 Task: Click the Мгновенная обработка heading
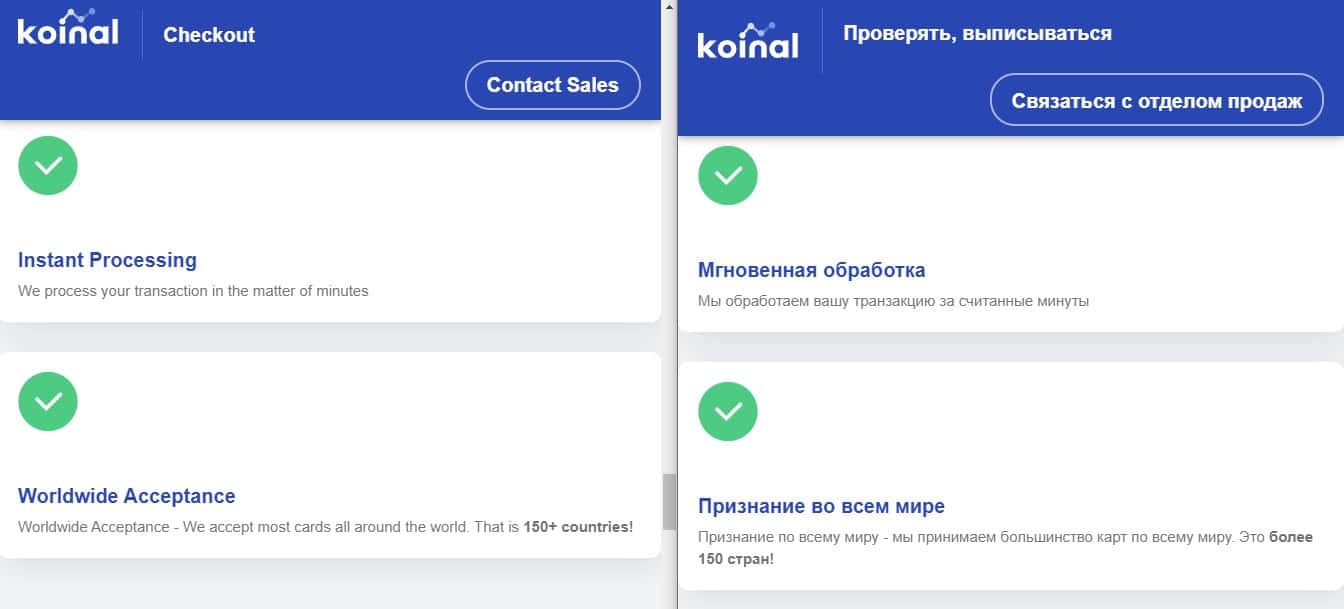(x=811, y=270)
